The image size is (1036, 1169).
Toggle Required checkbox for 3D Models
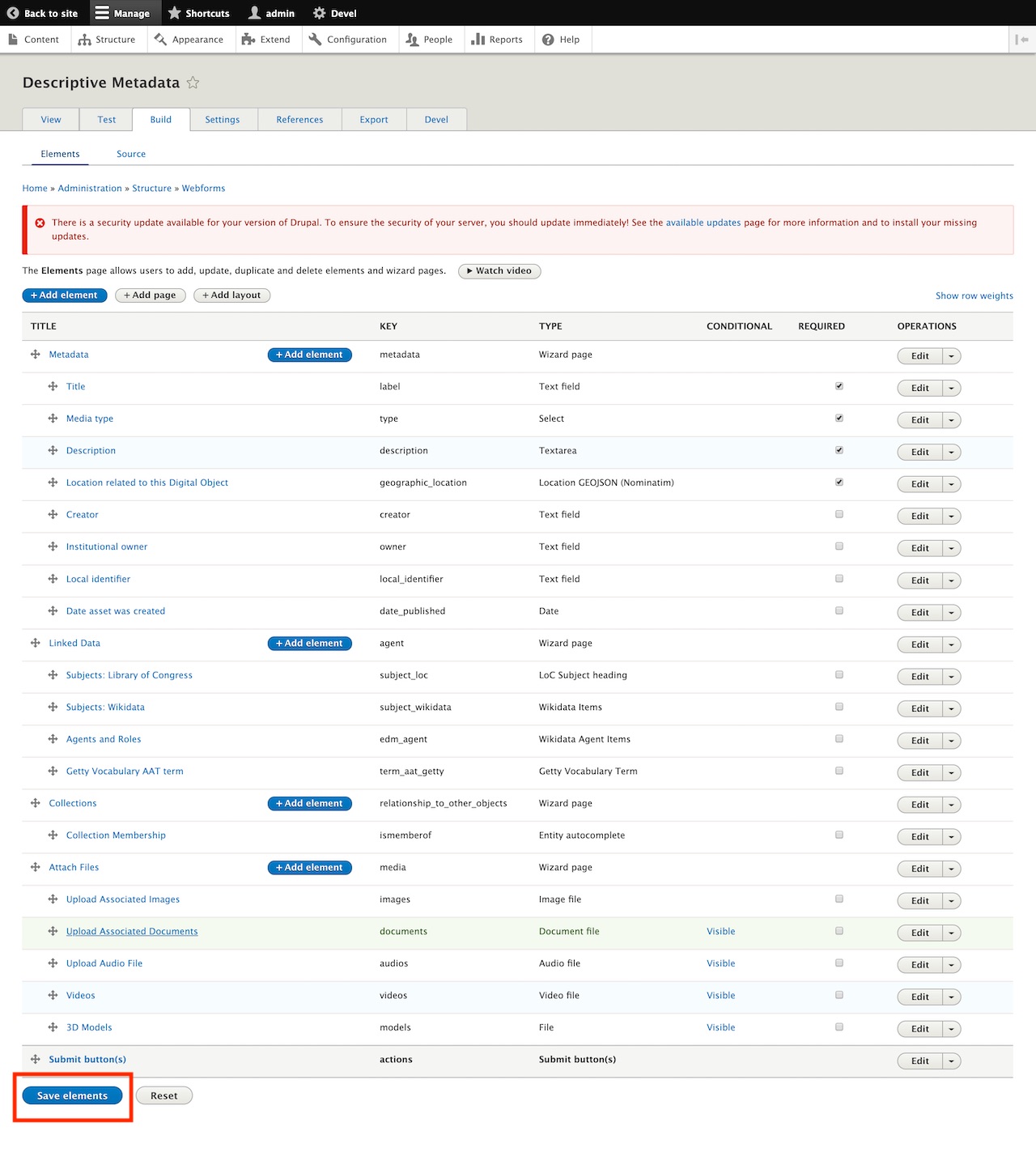point(839,1027)
